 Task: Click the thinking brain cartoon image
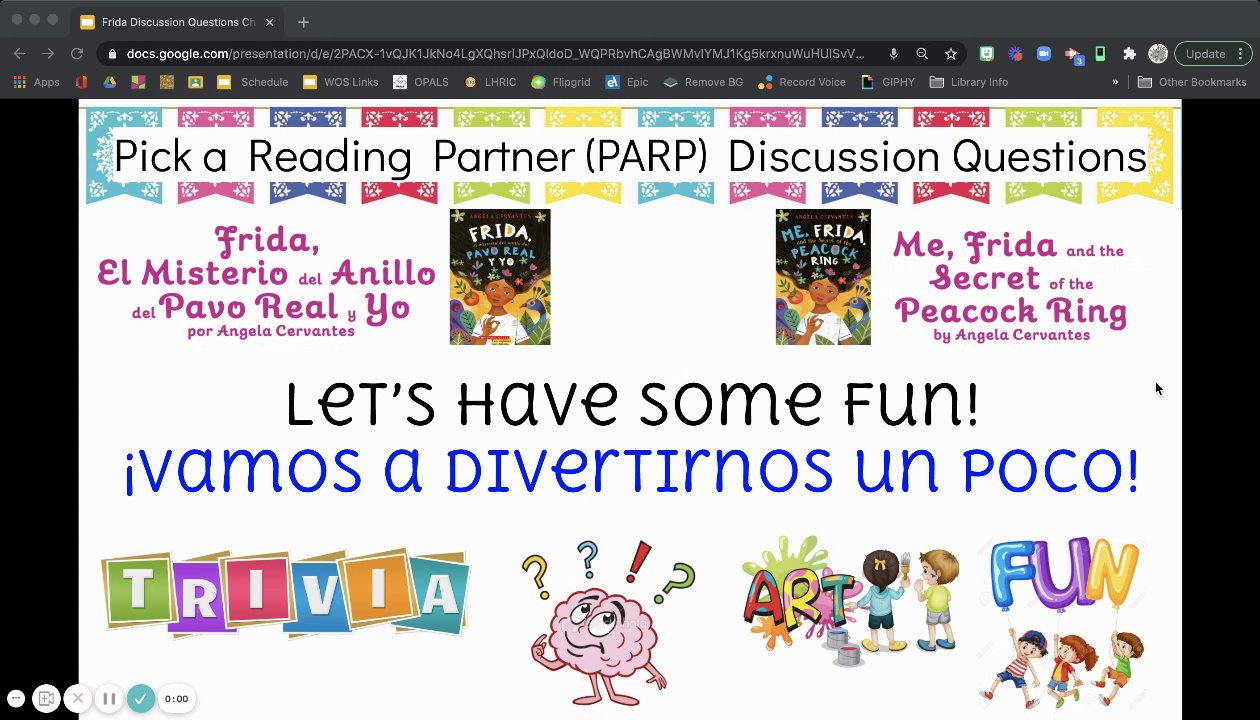(x=607, y=622)
